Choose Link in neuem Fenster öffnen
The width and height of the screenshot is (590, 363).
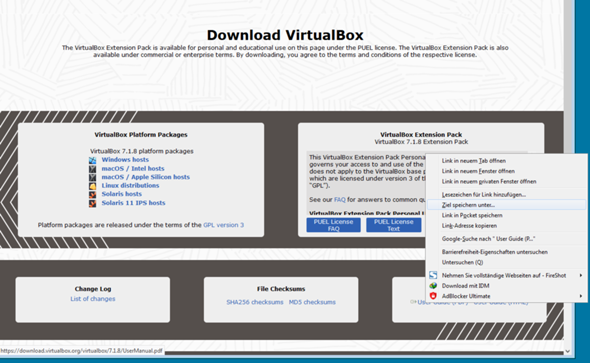507,171
